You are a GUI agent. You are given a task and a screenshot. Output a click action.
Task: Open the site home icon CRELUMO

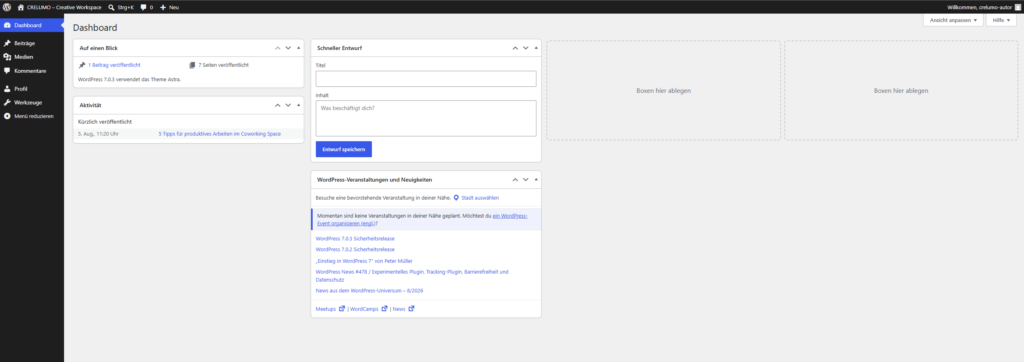[21, 7]
